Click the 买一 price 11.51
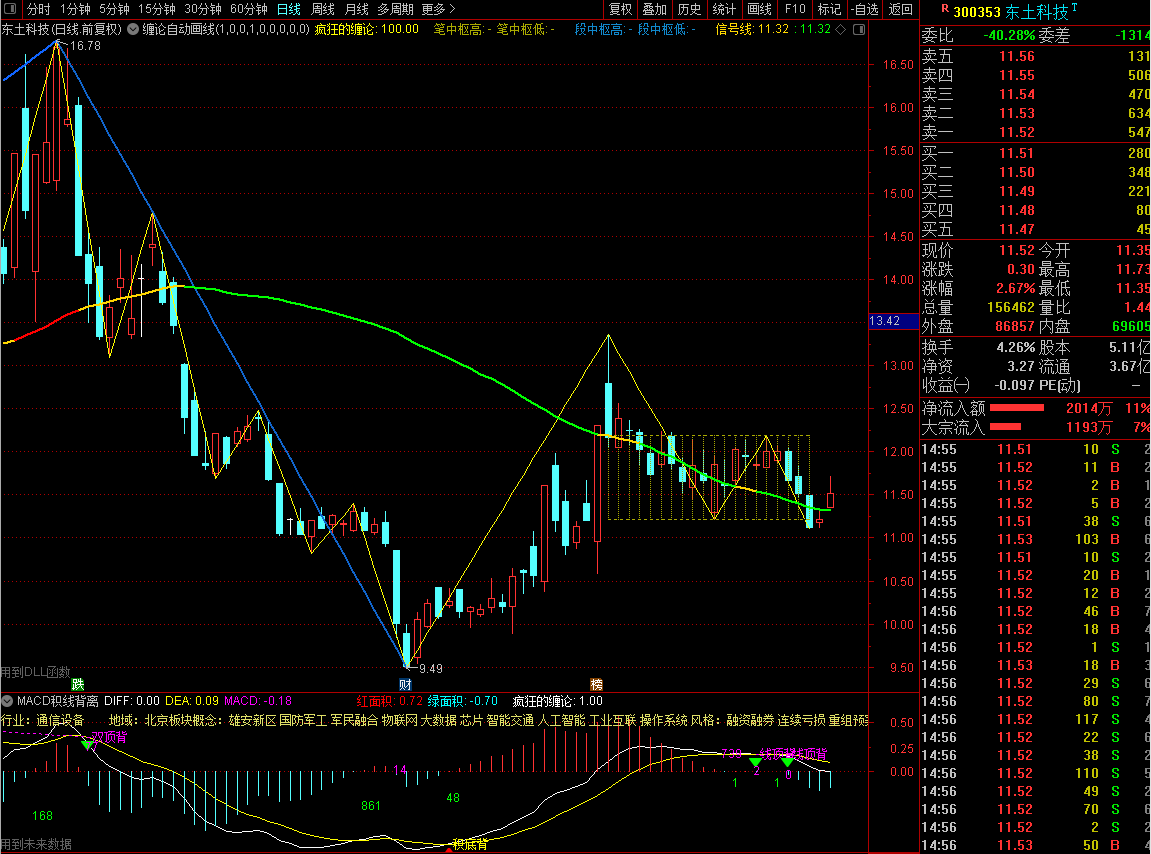The width and height of the screenshot is (1151, 854). coord(1017,153)
